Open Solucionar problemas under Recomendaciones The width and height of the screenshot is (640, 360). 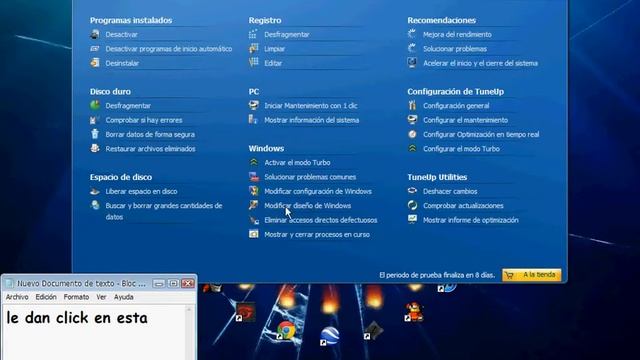point(455,49)
